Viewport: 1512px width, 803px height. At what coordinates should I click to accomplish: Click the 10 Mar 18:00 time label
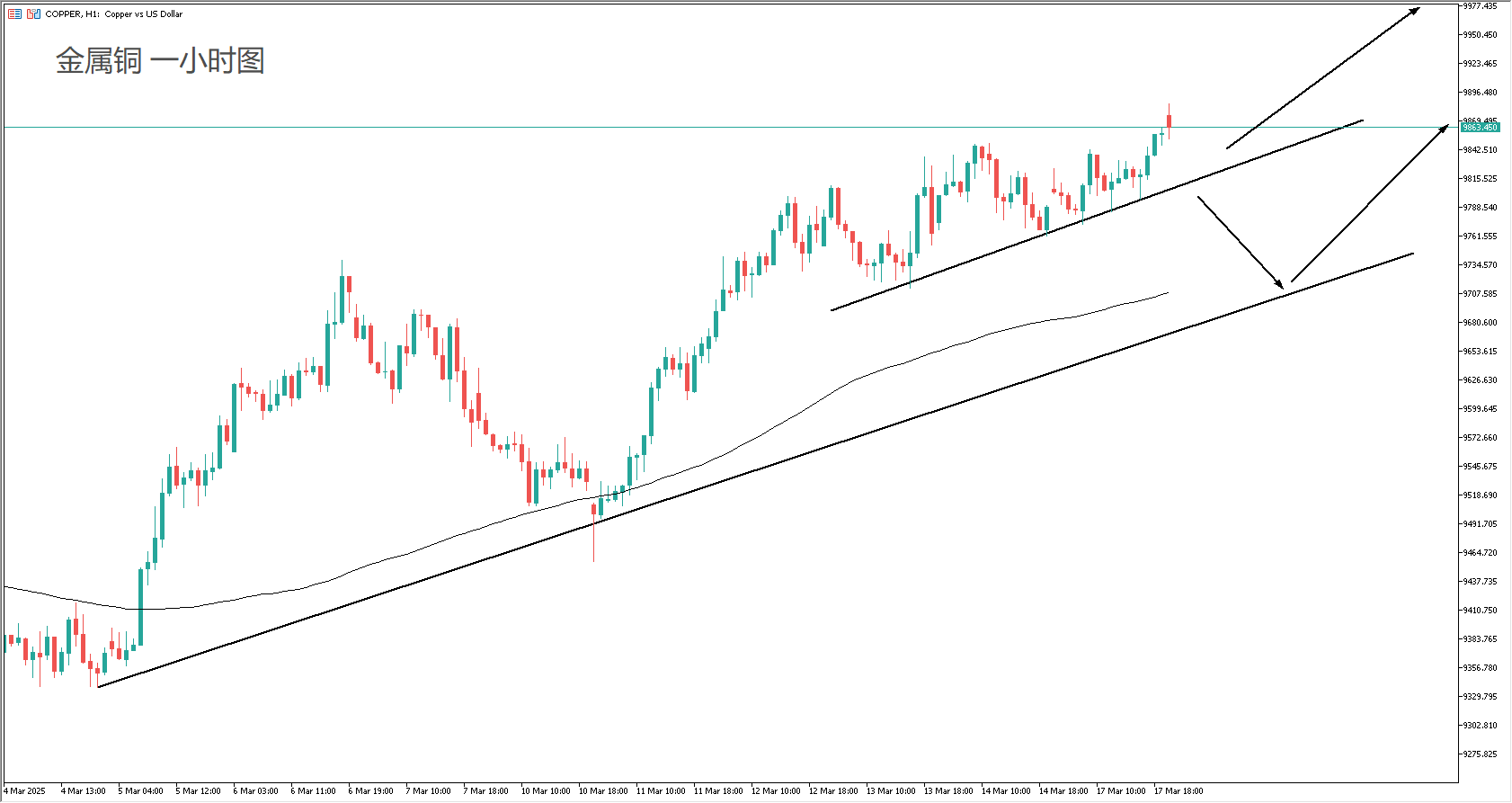603,791
